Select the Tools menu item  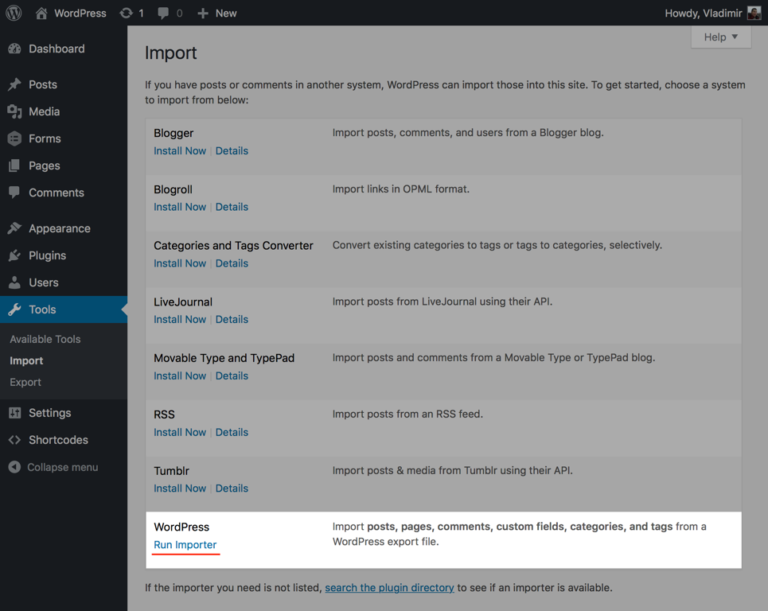pyautogui.click(x=64, y=310)
